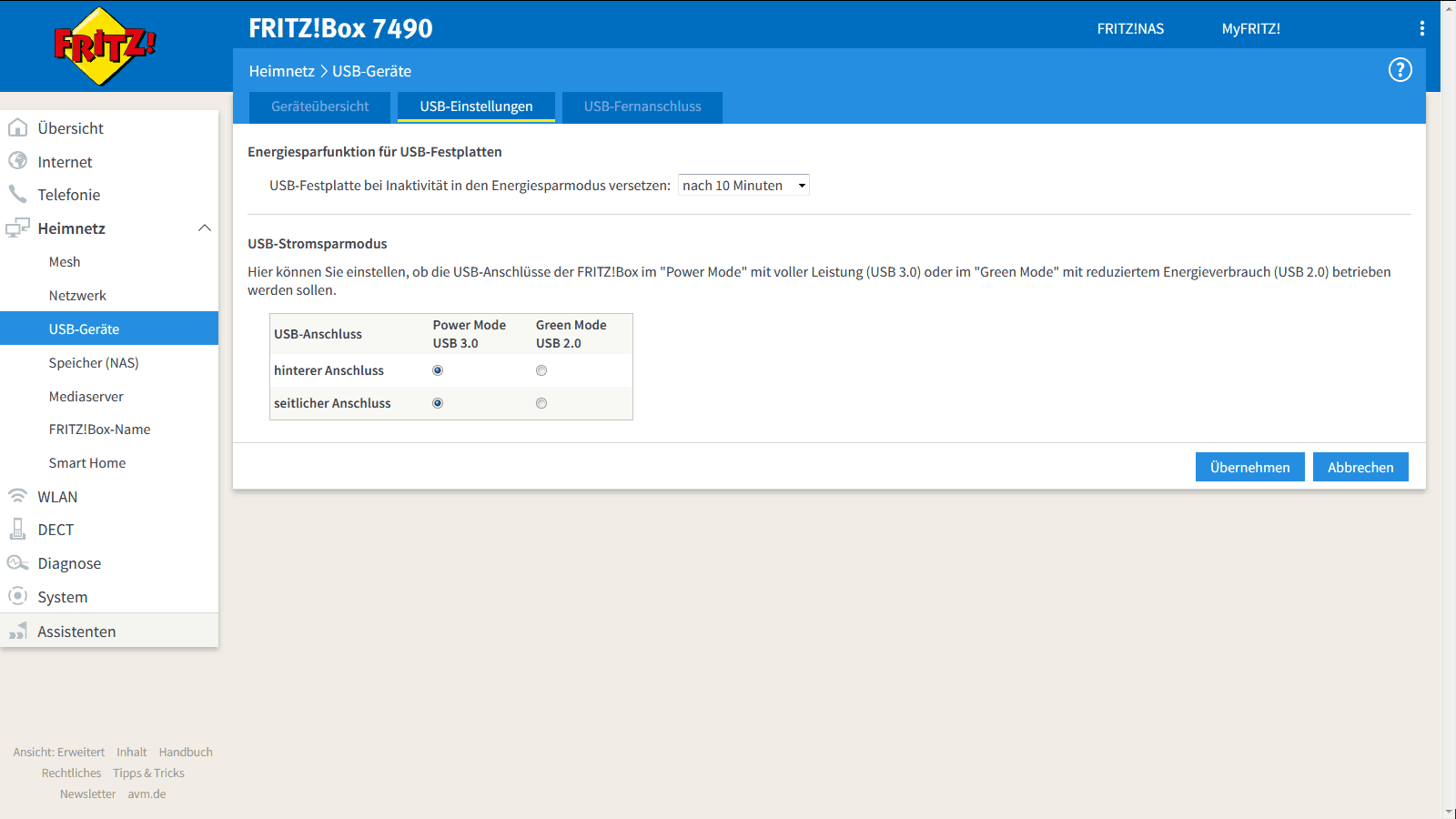
Task: Switch to the Geräteübersicht tab
Action: pyautogui.click(x=319, y=106)
